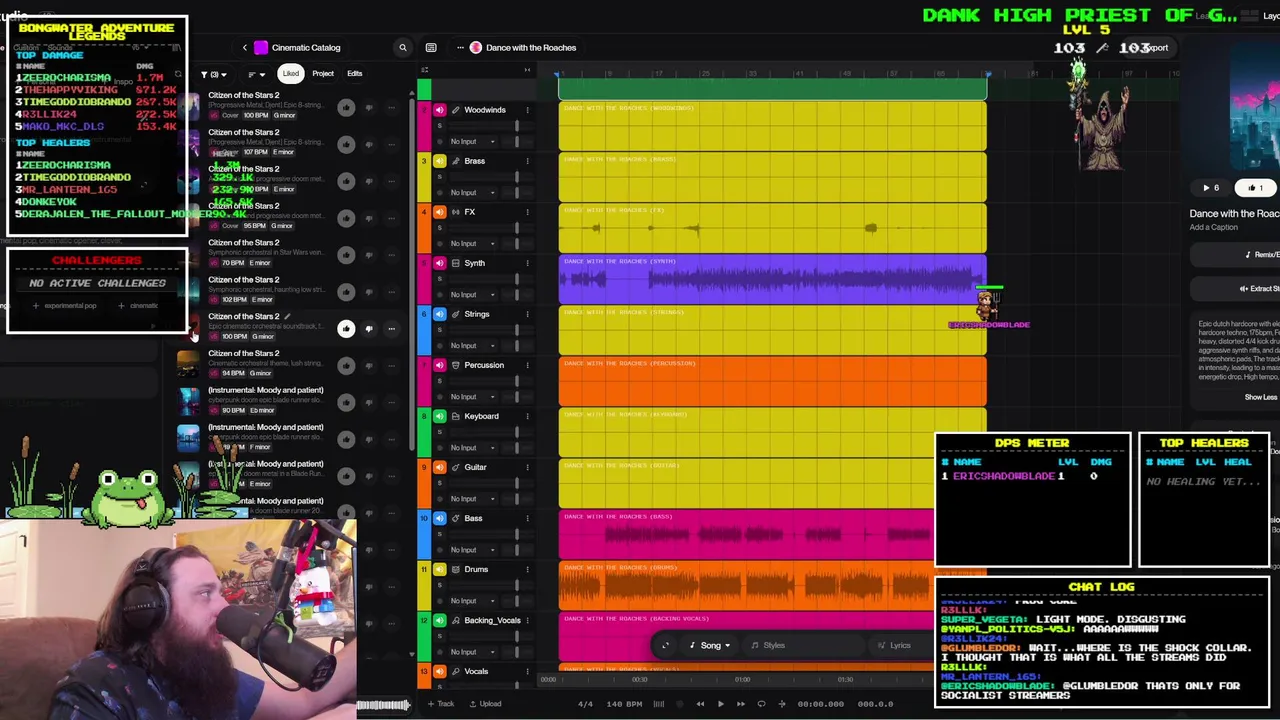1280x720 pixels.
Task: Toggle the metronome icon near 140 BPM
Action: tap(658, 704)
